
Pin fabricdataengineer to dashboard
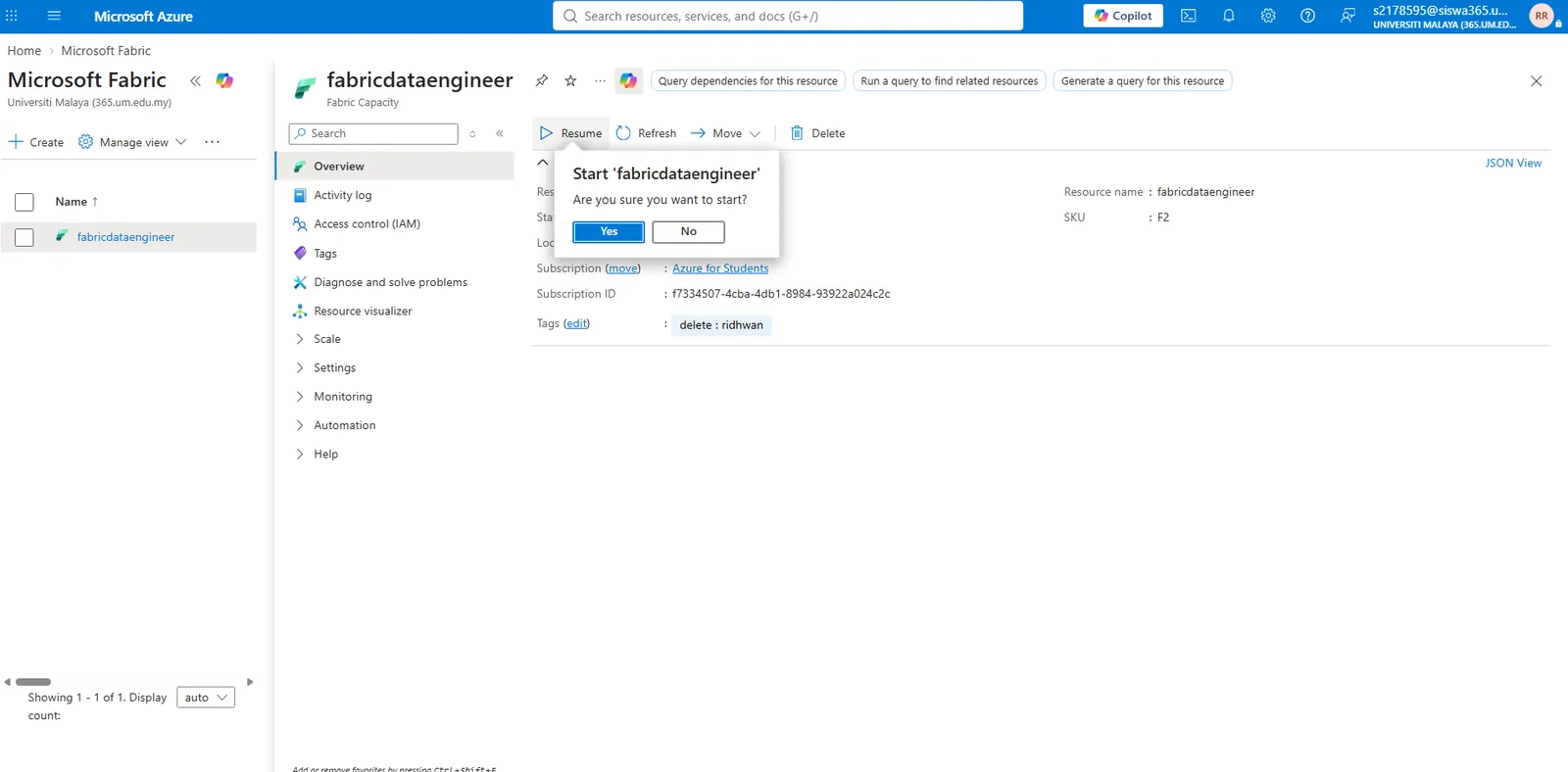[541, 80]
